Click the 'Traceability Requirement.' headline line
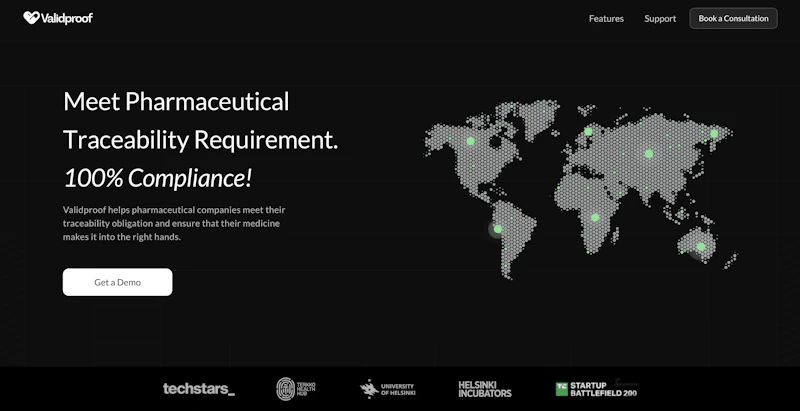Viewport: 800px width, 411px height. (201, 140)
